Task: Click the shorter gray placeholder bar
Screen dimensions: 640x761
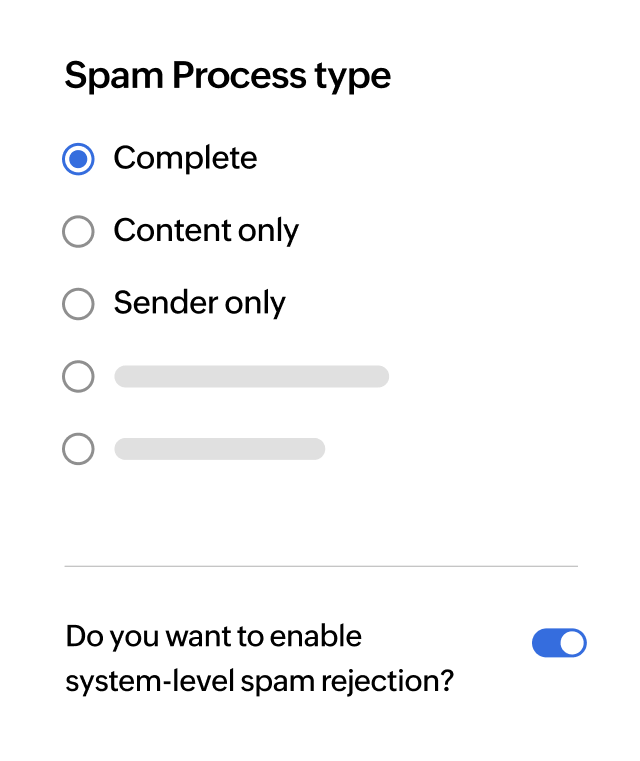Action: tap(219, 449)
